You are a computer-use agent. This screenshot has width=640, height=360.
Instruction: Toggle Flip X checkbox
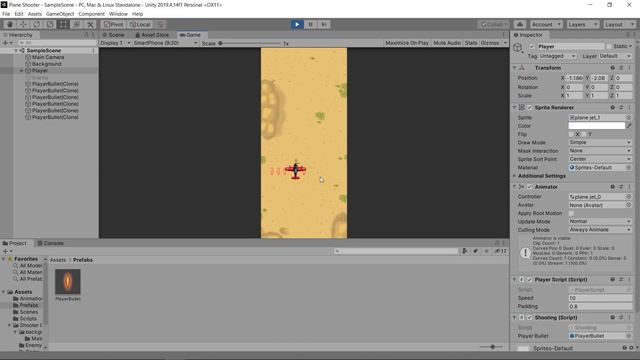(x=571, y=134)
